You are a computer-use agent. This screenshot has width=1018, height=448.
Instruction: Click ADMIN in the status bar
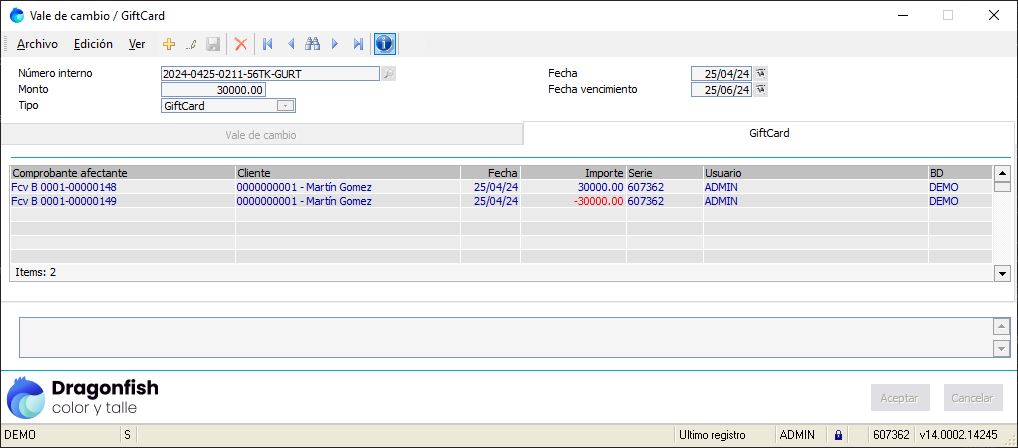coord(797,435)
